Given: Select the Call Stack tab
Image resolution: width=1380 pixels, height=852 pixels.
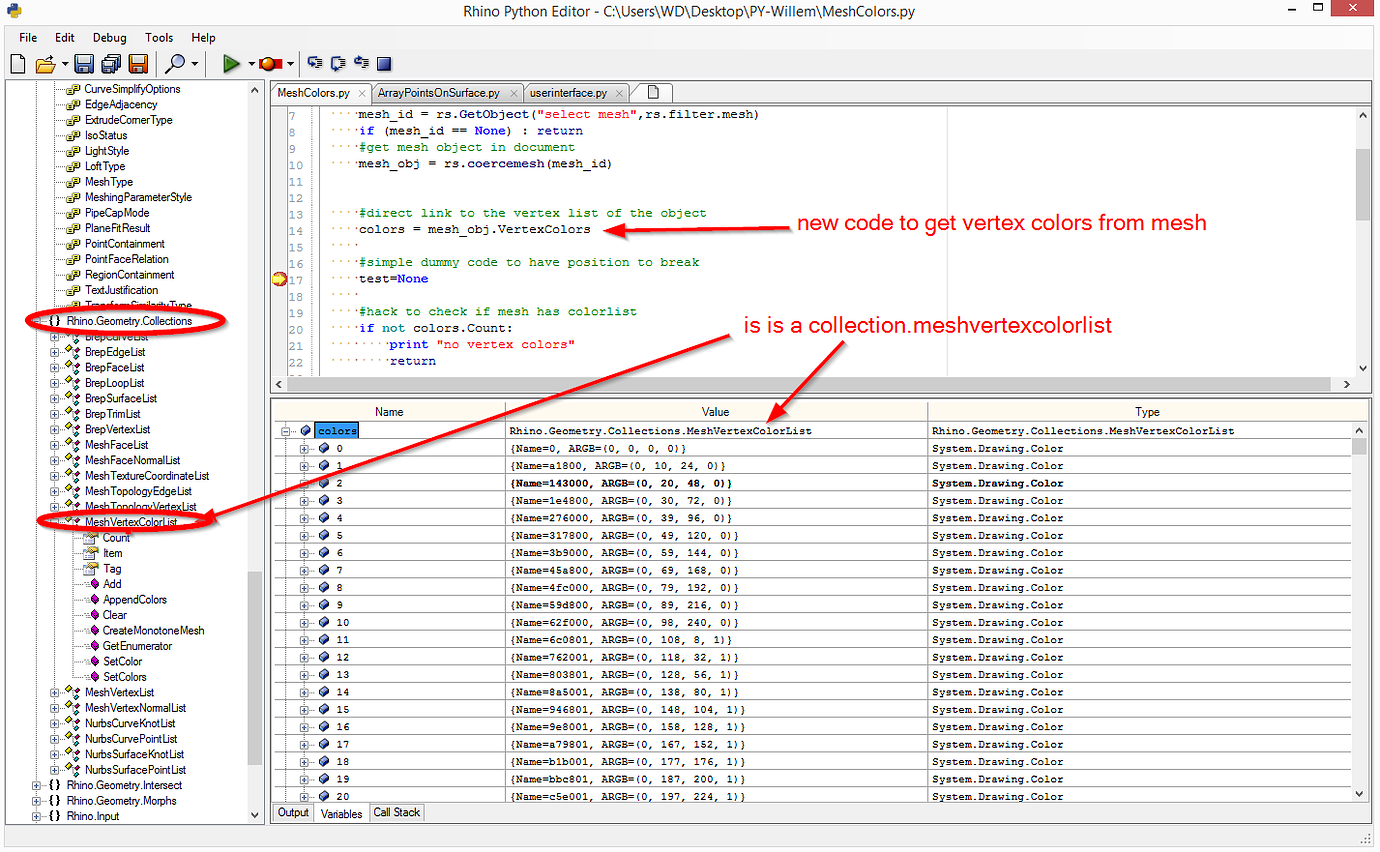Looking at the screenshot, I should tap(396, 812).
